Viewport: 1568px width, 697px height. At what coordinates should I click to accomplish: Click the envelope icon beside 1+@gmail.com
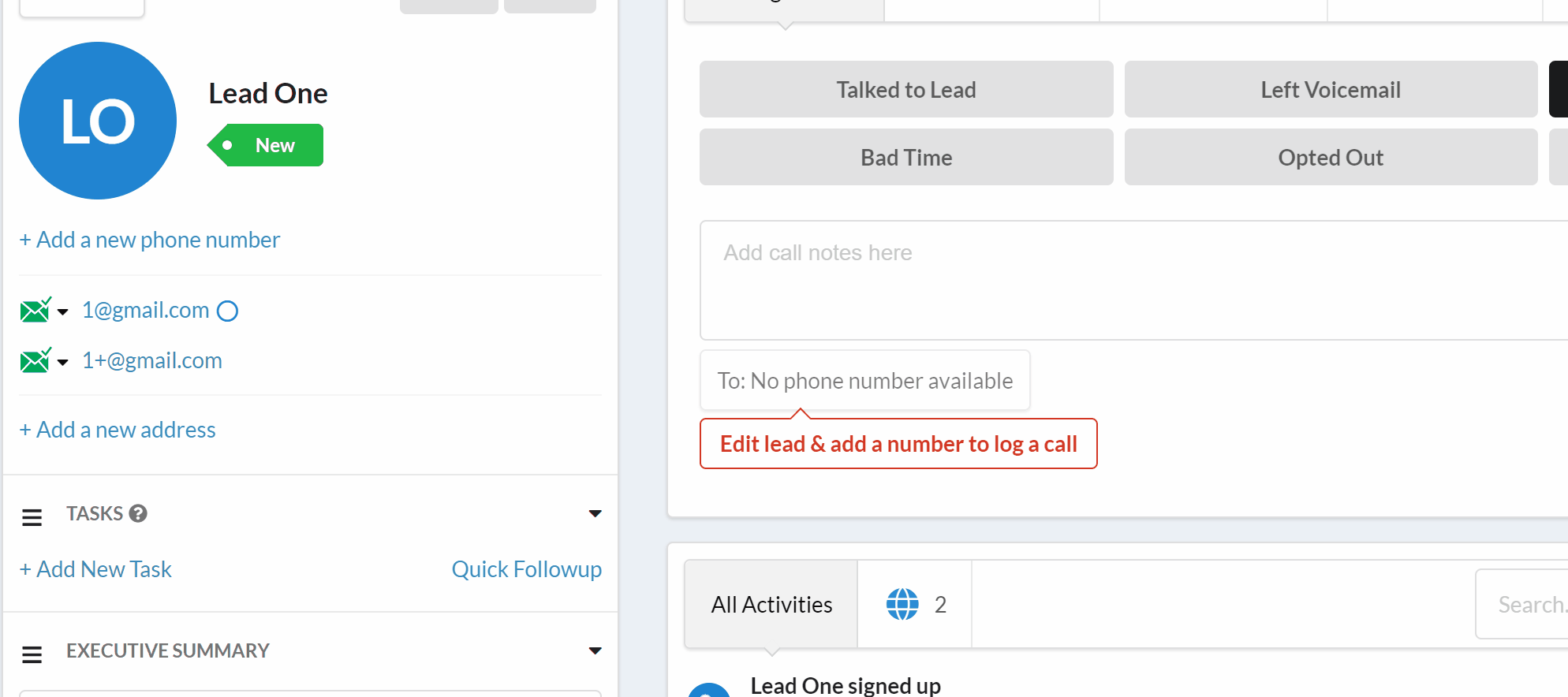pyautogui.click(x=35, y=360)
